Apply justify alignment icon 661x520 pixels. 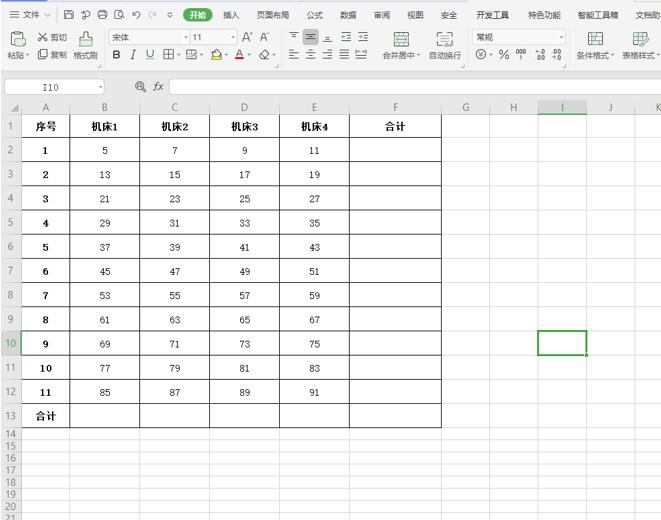pyautogui.click(x=344, y=54)
